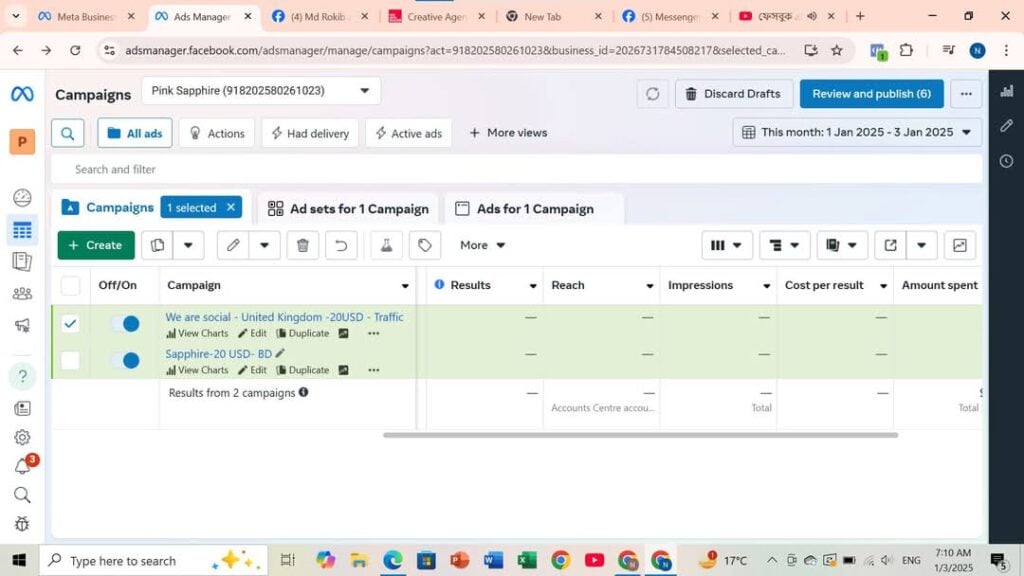Click the Discard Drafts button

coord(733,94)
